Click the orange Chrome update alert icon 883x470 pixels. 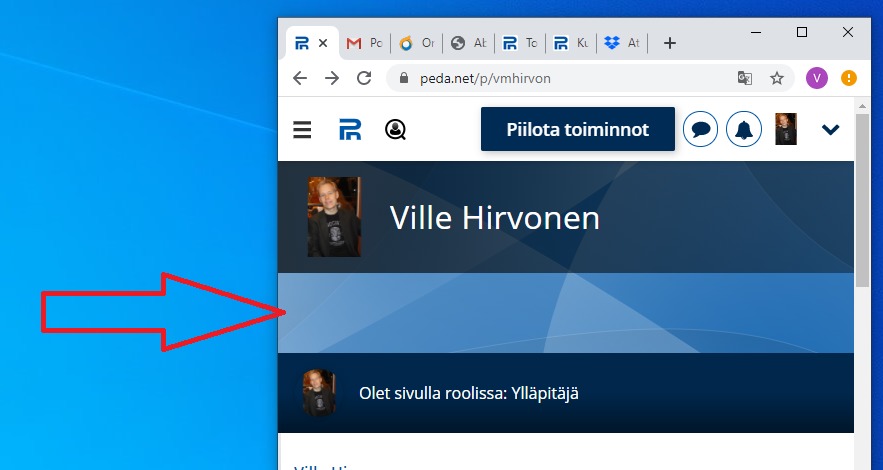849,78
